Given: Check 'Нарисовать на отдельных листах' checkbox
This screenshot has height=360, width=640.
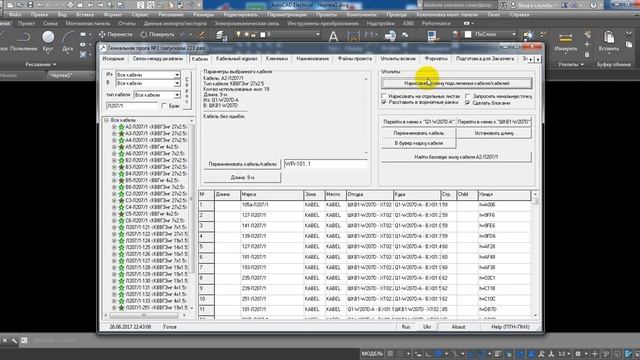Looking at the screenshot, I should pos(384,96).
